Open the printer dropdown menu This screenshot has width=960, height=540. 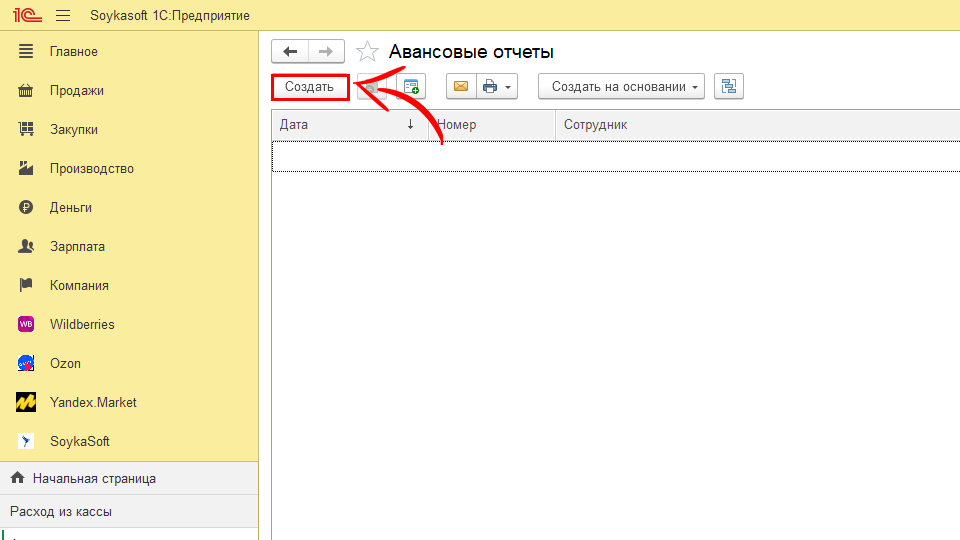click(497, 87)
